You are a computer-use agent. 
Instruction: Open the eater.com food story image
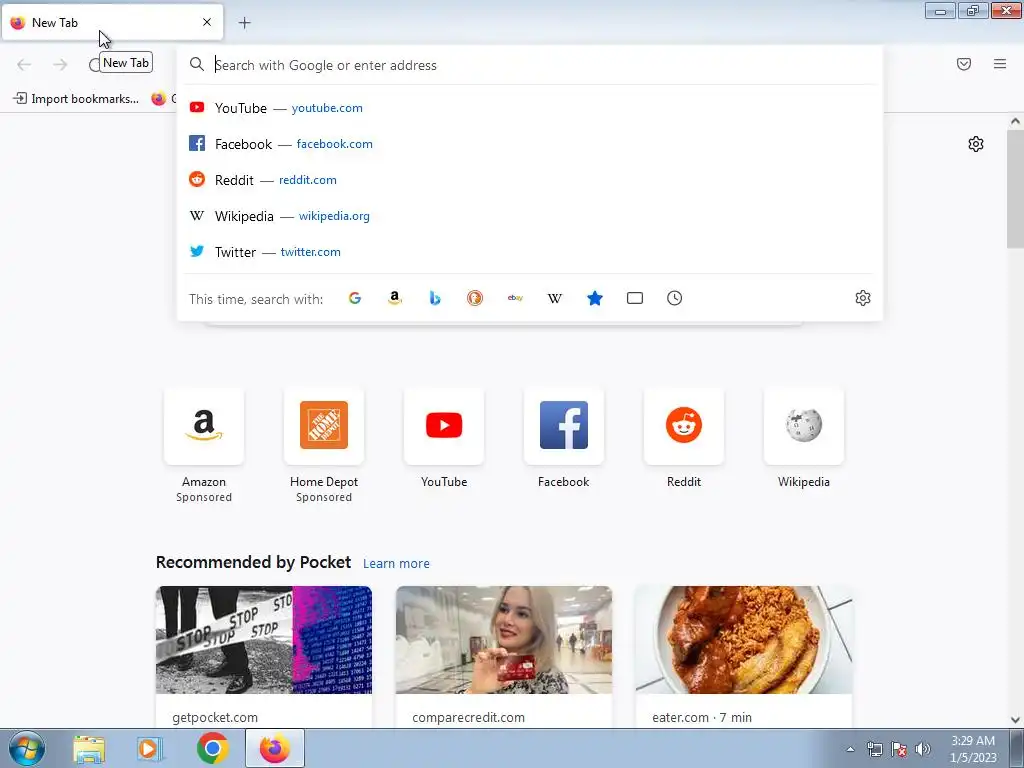744,640
